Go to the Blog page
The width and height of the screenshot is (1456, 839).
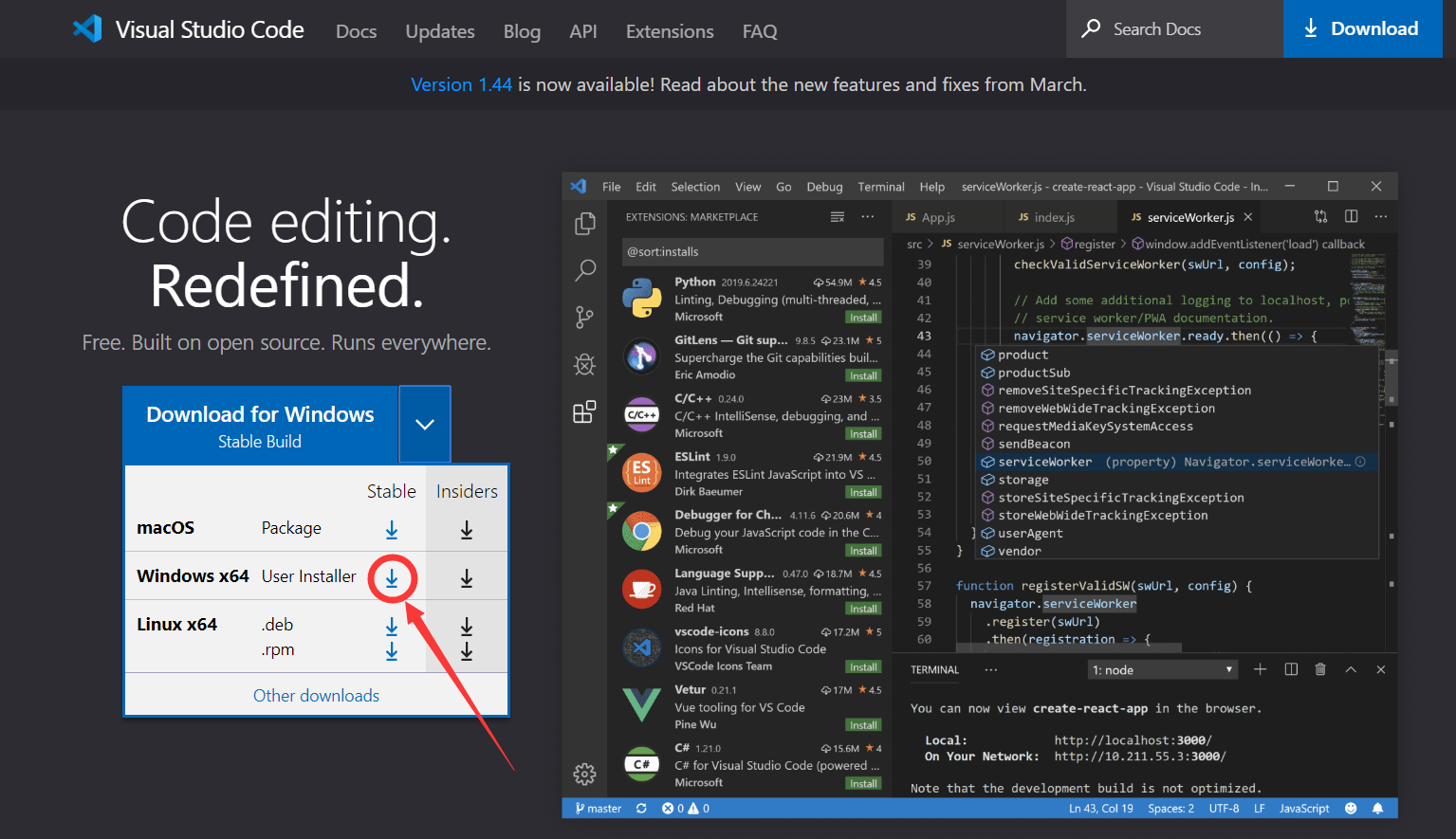[522, 31]
